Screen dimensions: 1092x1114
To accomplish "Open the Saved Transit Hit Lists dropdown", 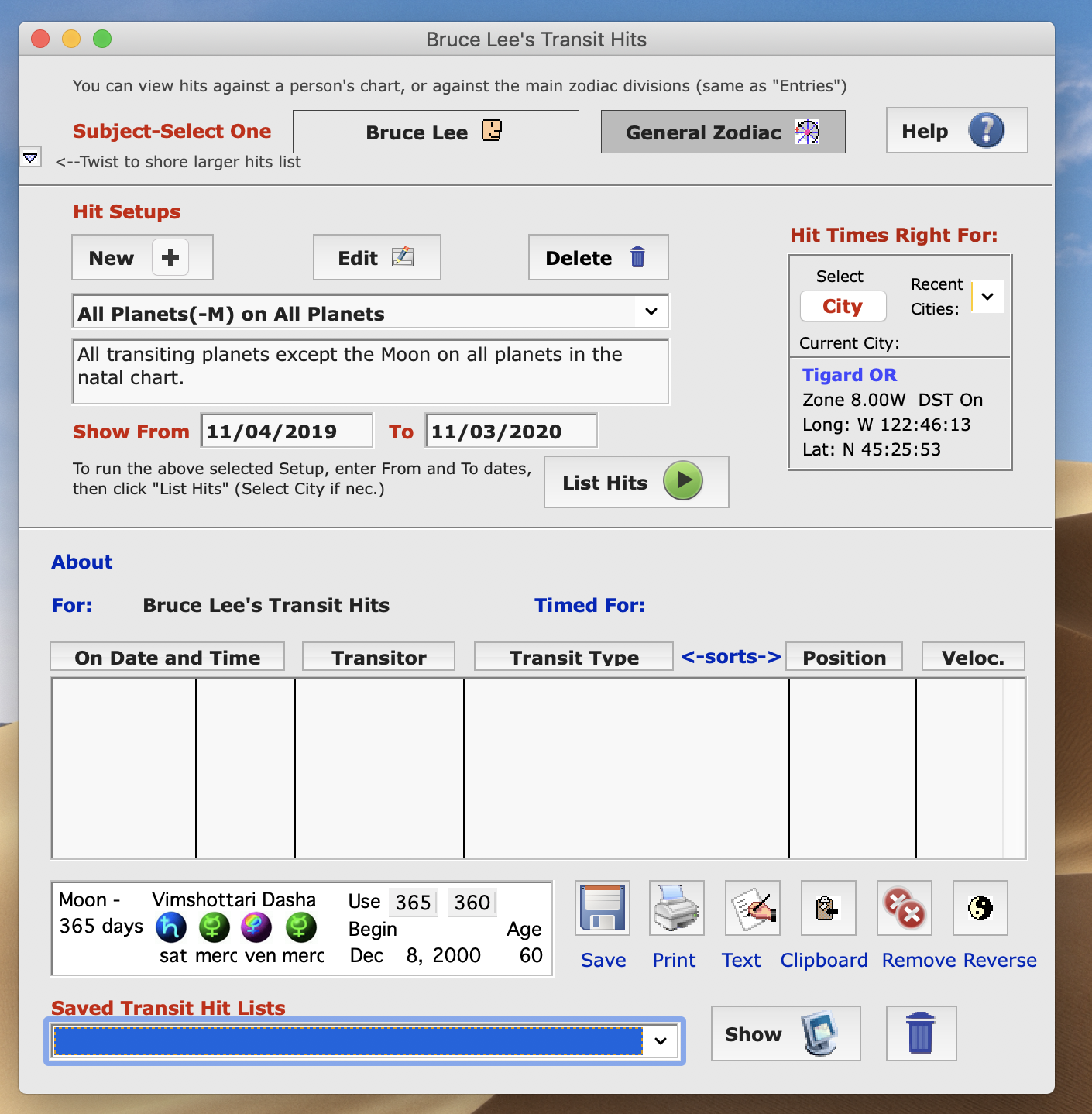I will pyautogui.click(x=661, y=1041).
